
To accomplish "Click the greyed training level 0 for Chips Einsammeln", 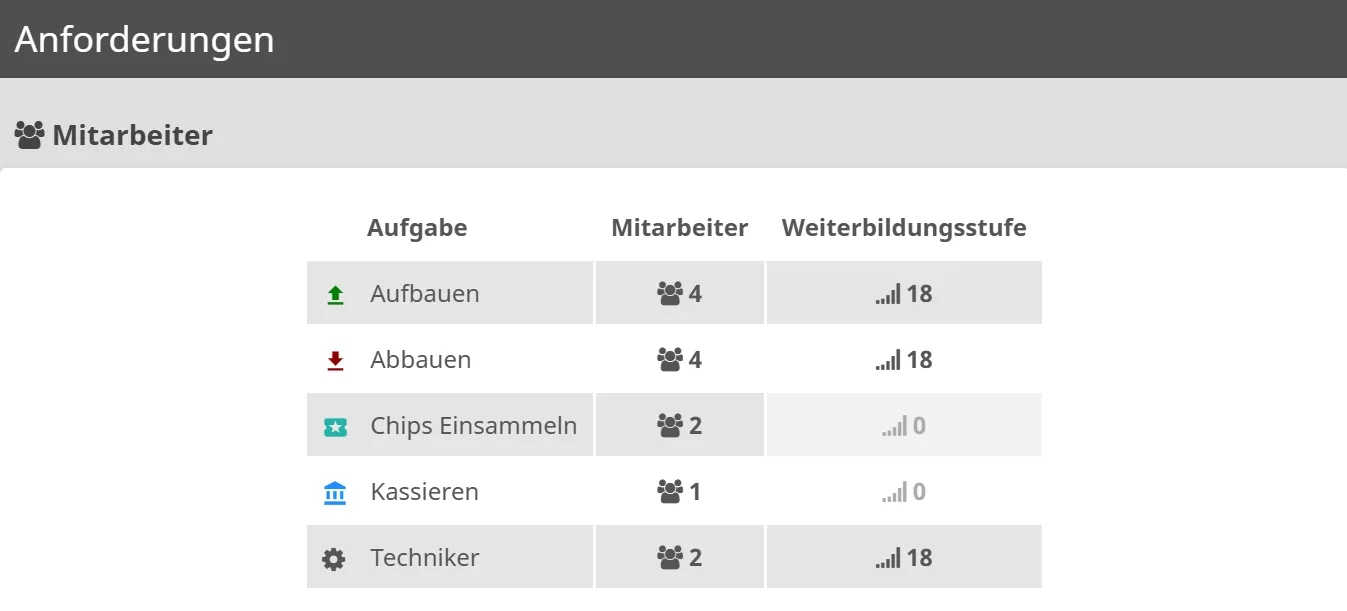I will 919,426.
